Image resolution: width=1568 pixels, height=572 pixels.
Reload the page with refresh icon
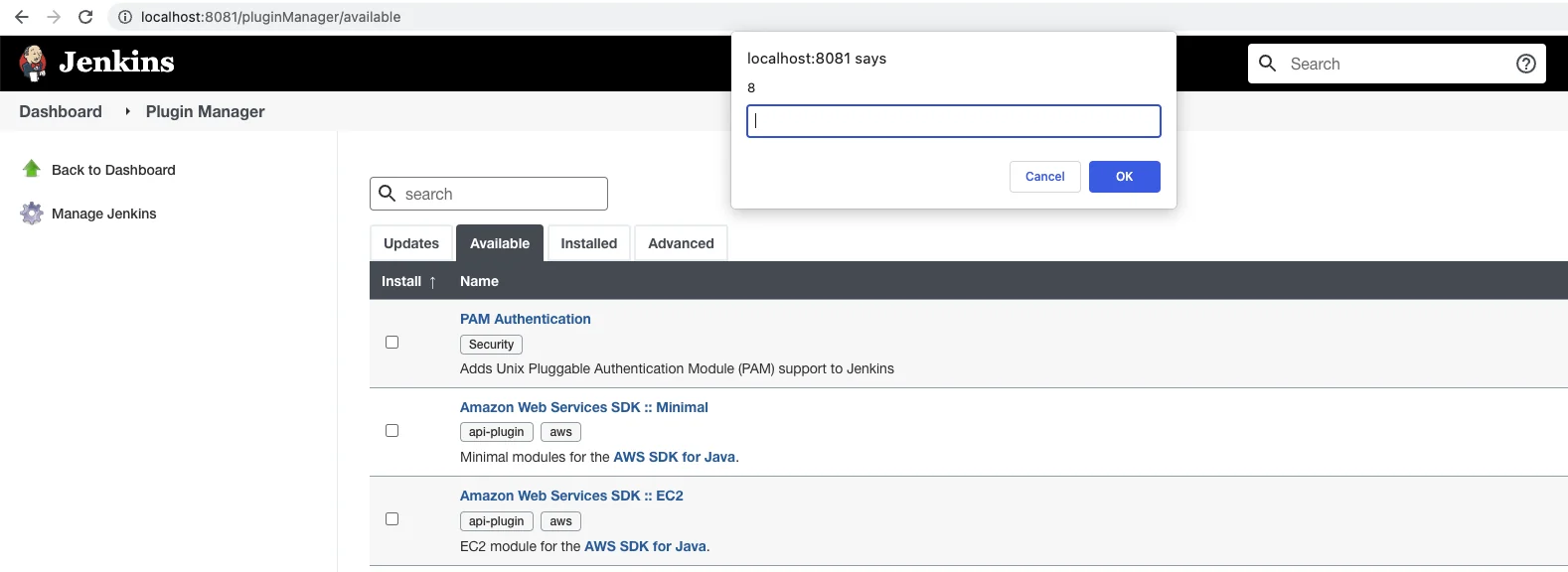pyautogui.click(x=85, y=17)
